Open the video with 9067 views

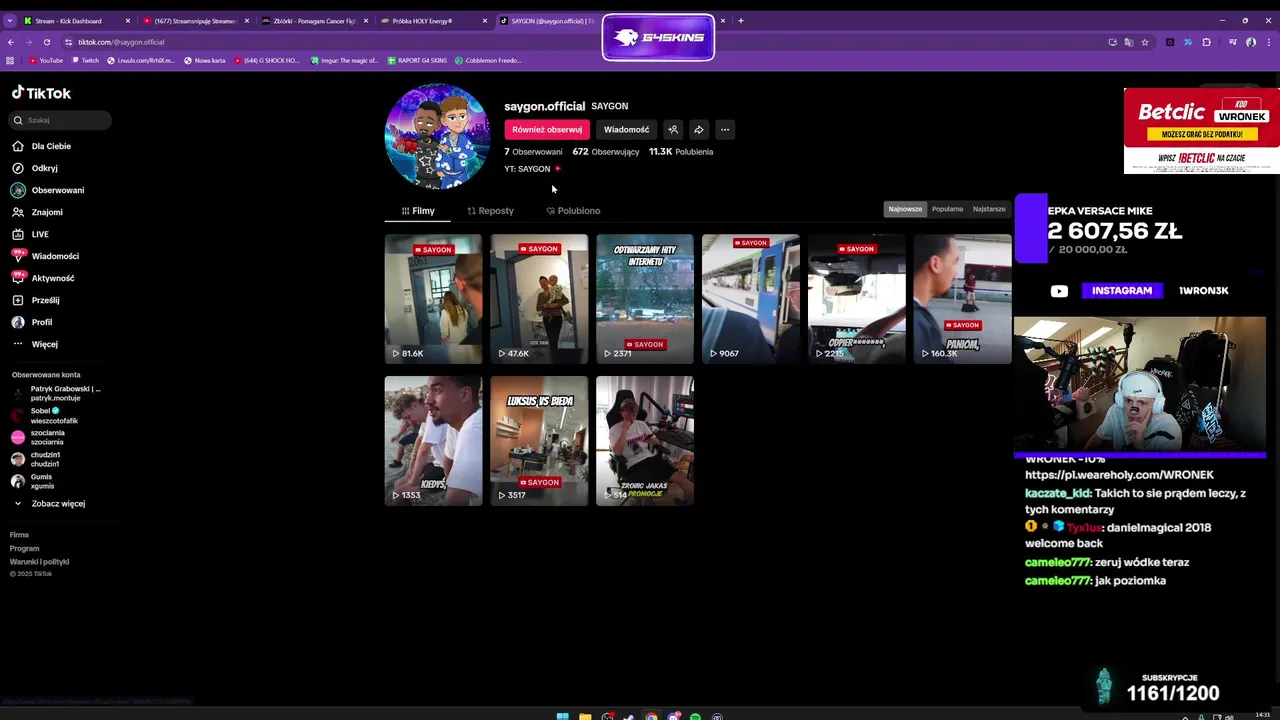(x=751, y=298)
